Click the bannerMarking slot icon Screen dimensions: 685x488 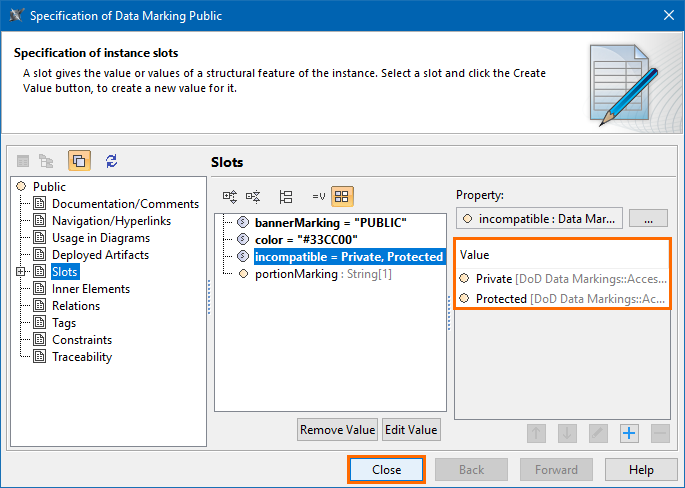[x=243, y=222]
